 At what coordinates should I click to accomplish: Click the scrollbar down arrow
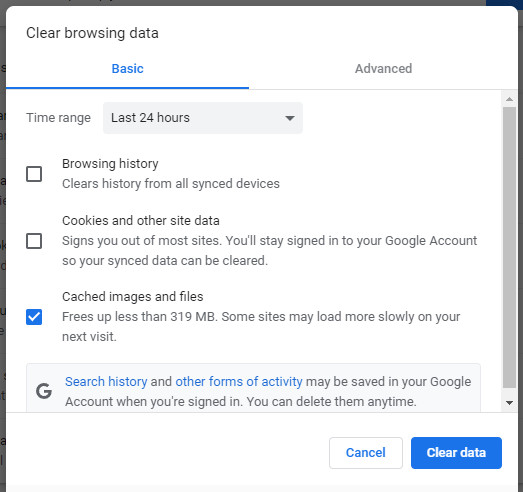pyautogui.click(x=509, y=403)
